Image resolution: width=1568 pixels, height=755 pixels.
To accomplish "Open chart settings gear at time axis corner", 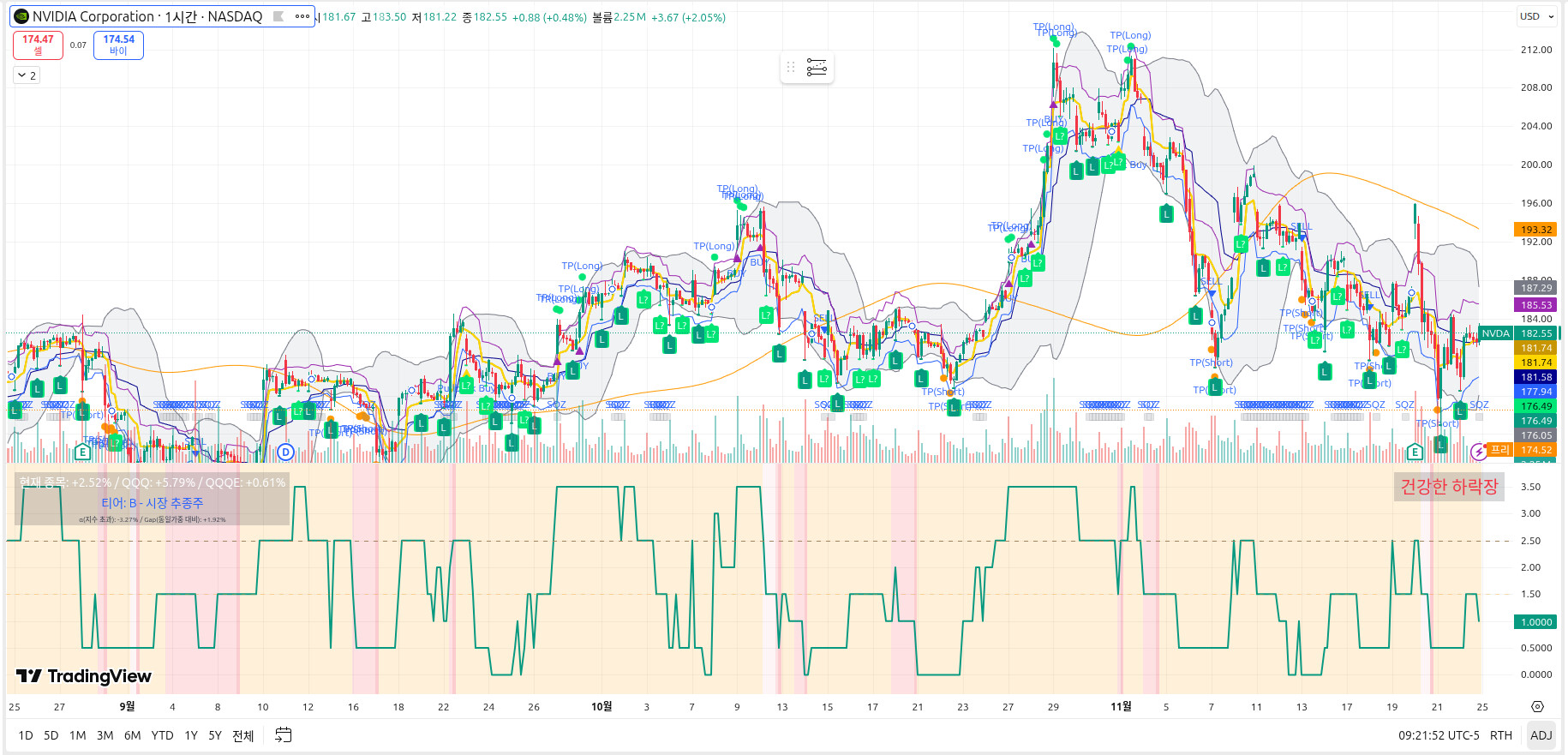I will 1537,707.
